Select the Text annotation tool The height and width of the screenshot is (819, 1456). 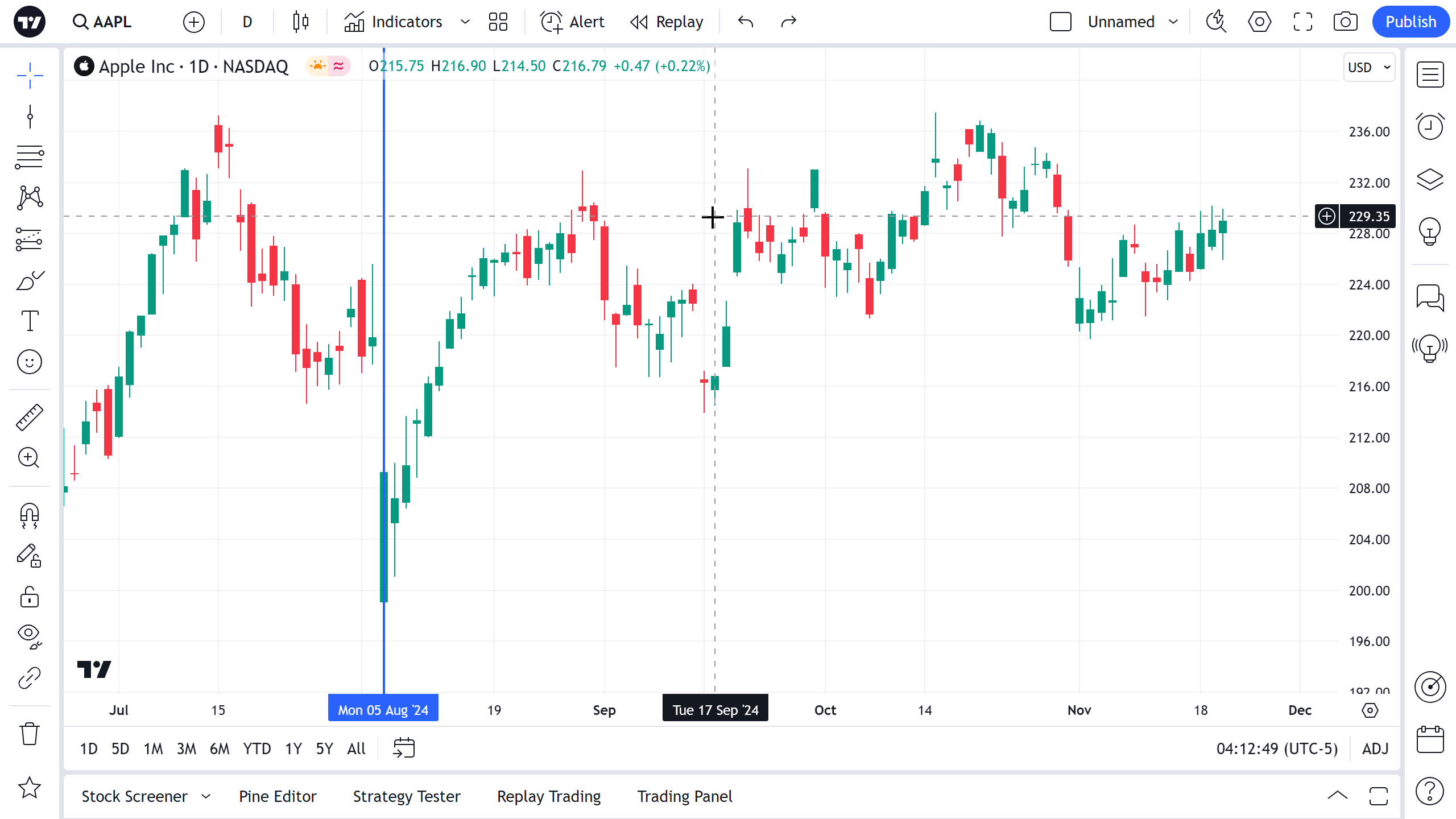[x=30, y=321]
